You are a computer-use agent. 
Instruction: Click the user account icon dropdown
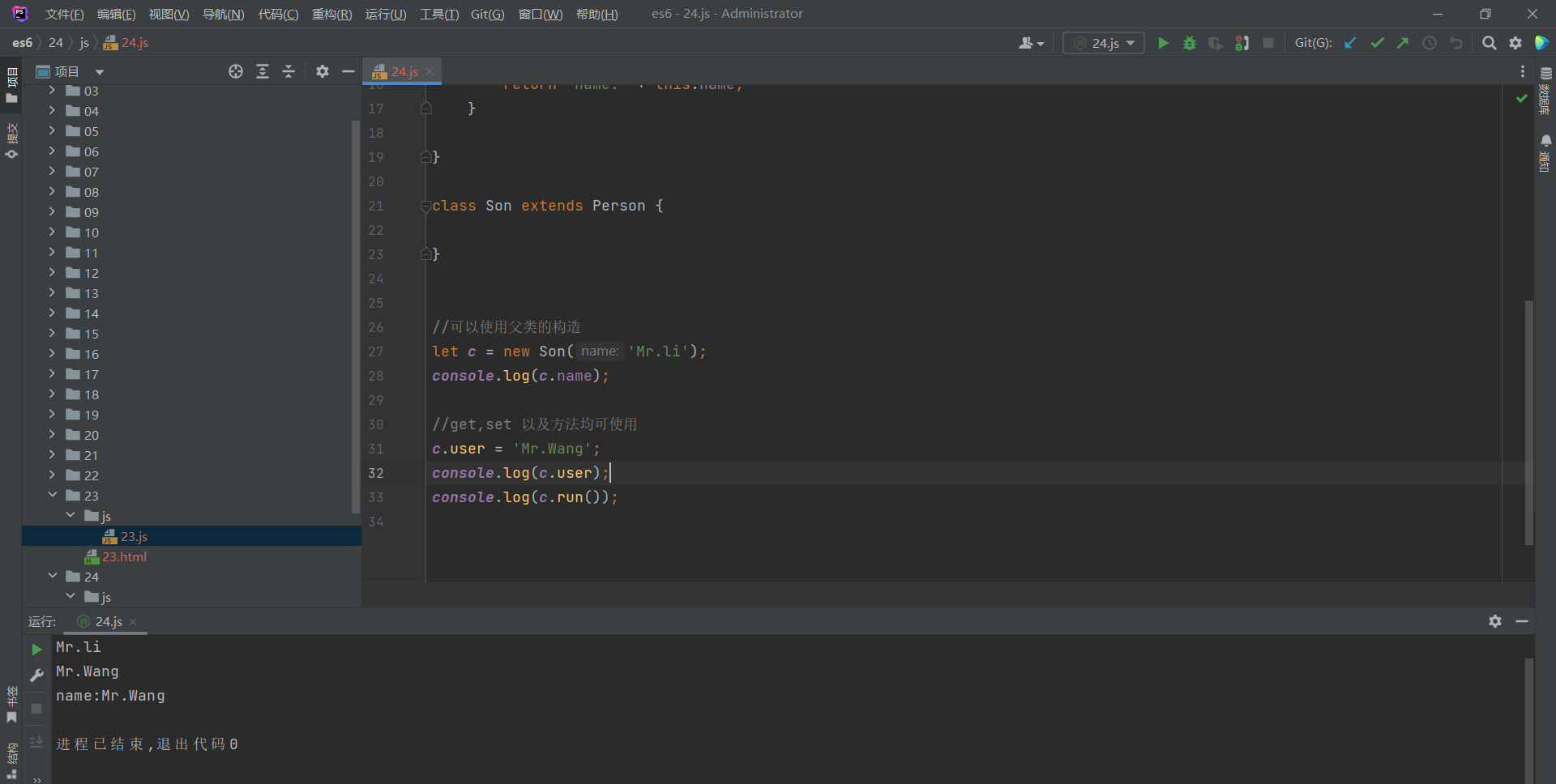click(1031, 43)
